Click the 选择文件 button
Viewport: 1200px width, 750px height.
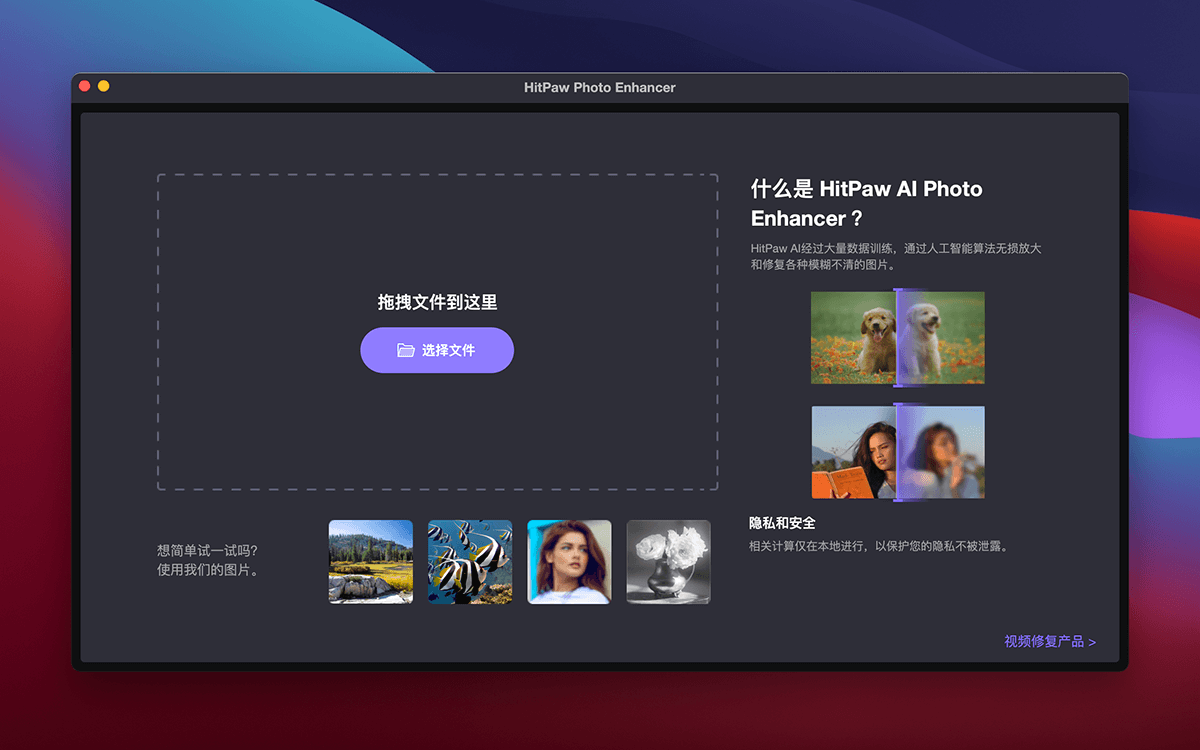[437, 350]
